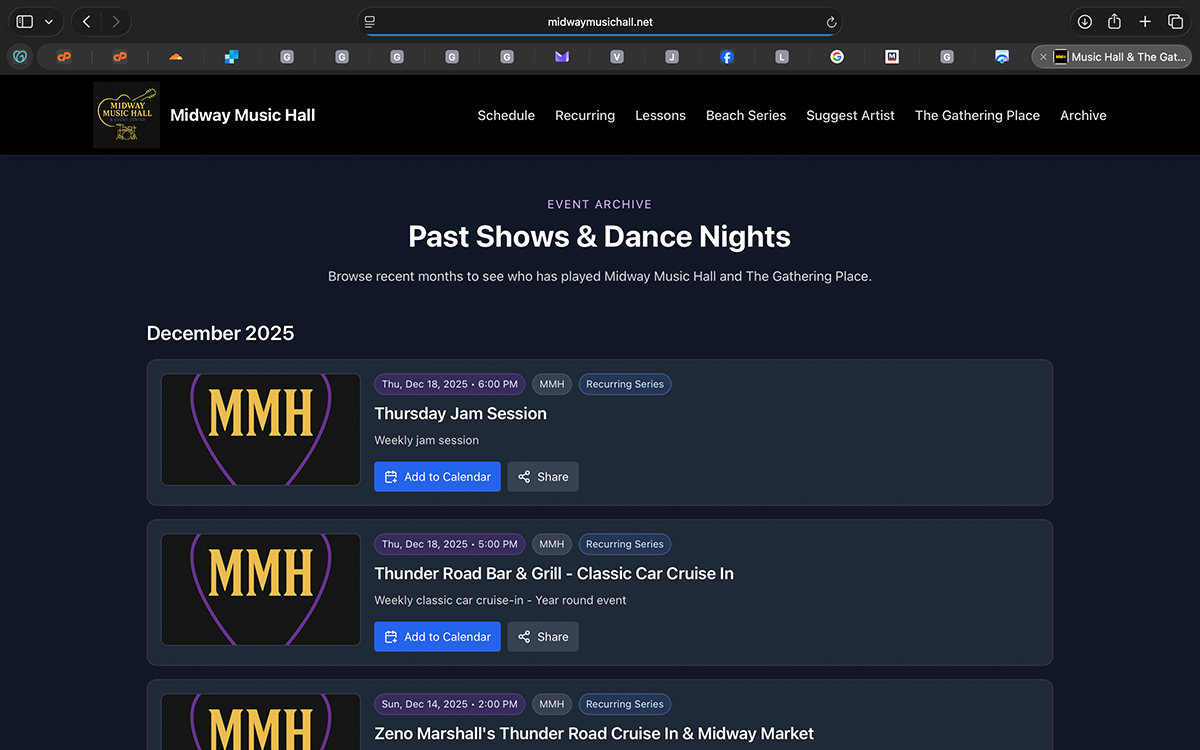Switch to the Cloudflare orange cloud tab
The image size is (1200, 750).
[x=176, y=57]
